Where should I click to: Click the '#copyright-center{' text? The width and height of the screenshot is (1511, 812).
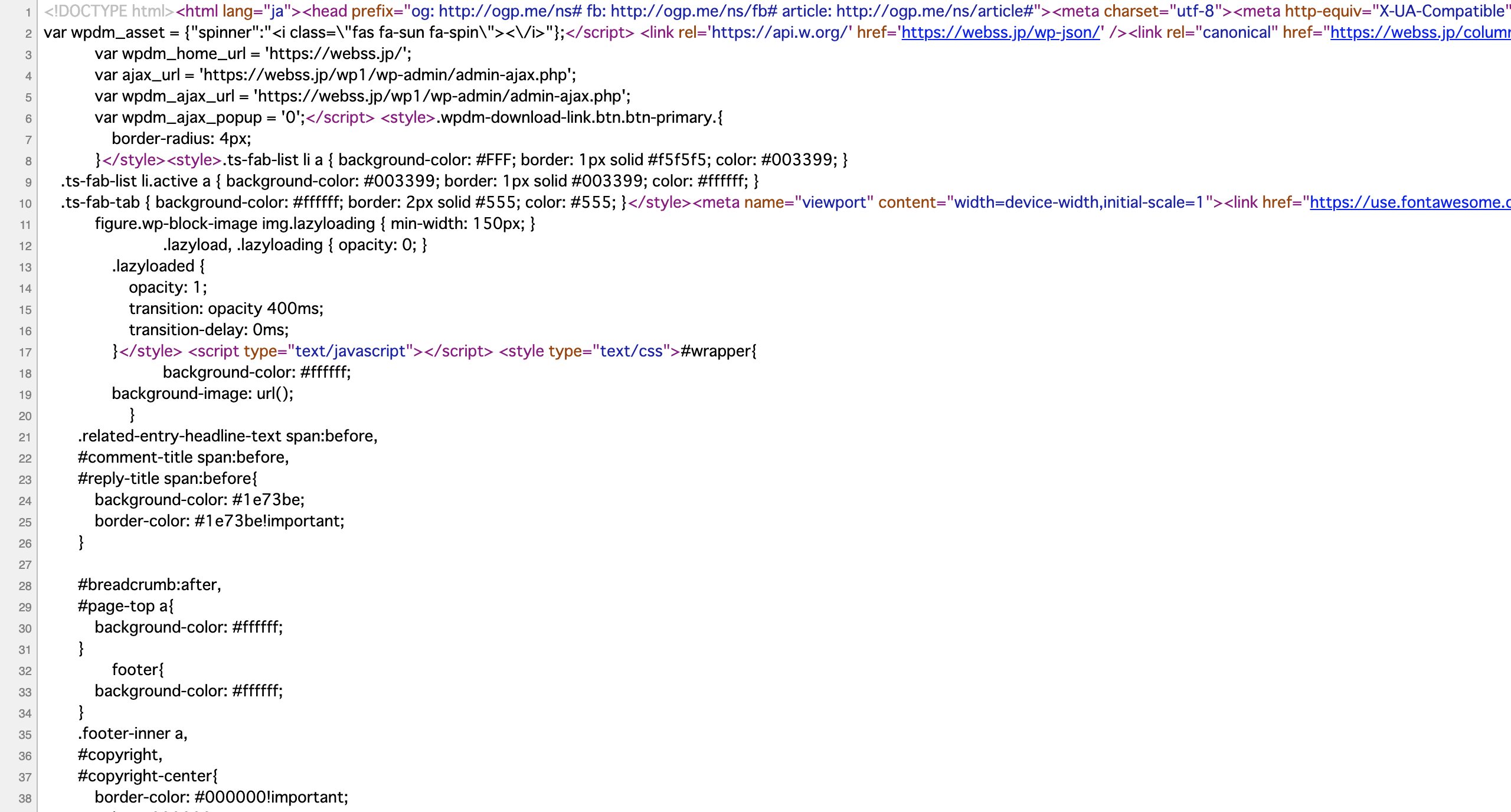[148, 776]
